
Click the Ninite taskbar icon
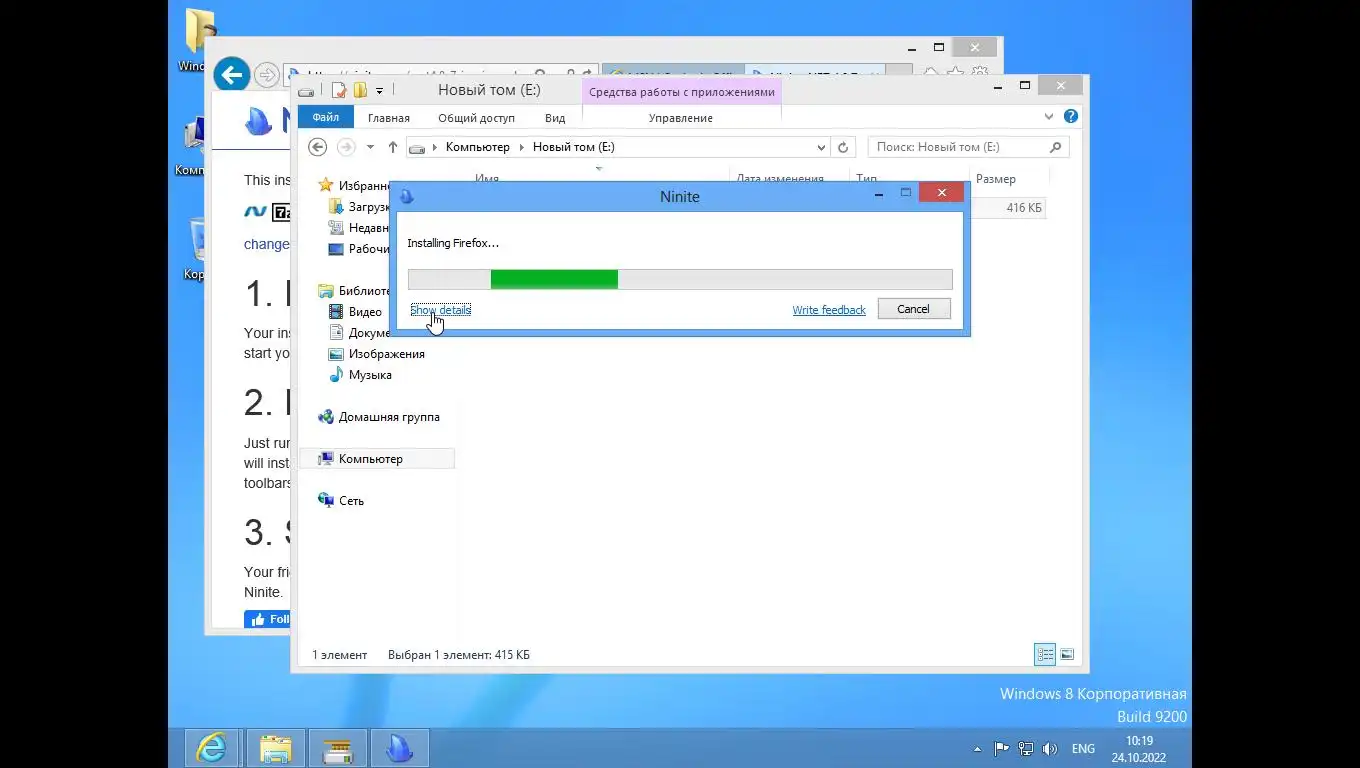[x=399, y=748]
